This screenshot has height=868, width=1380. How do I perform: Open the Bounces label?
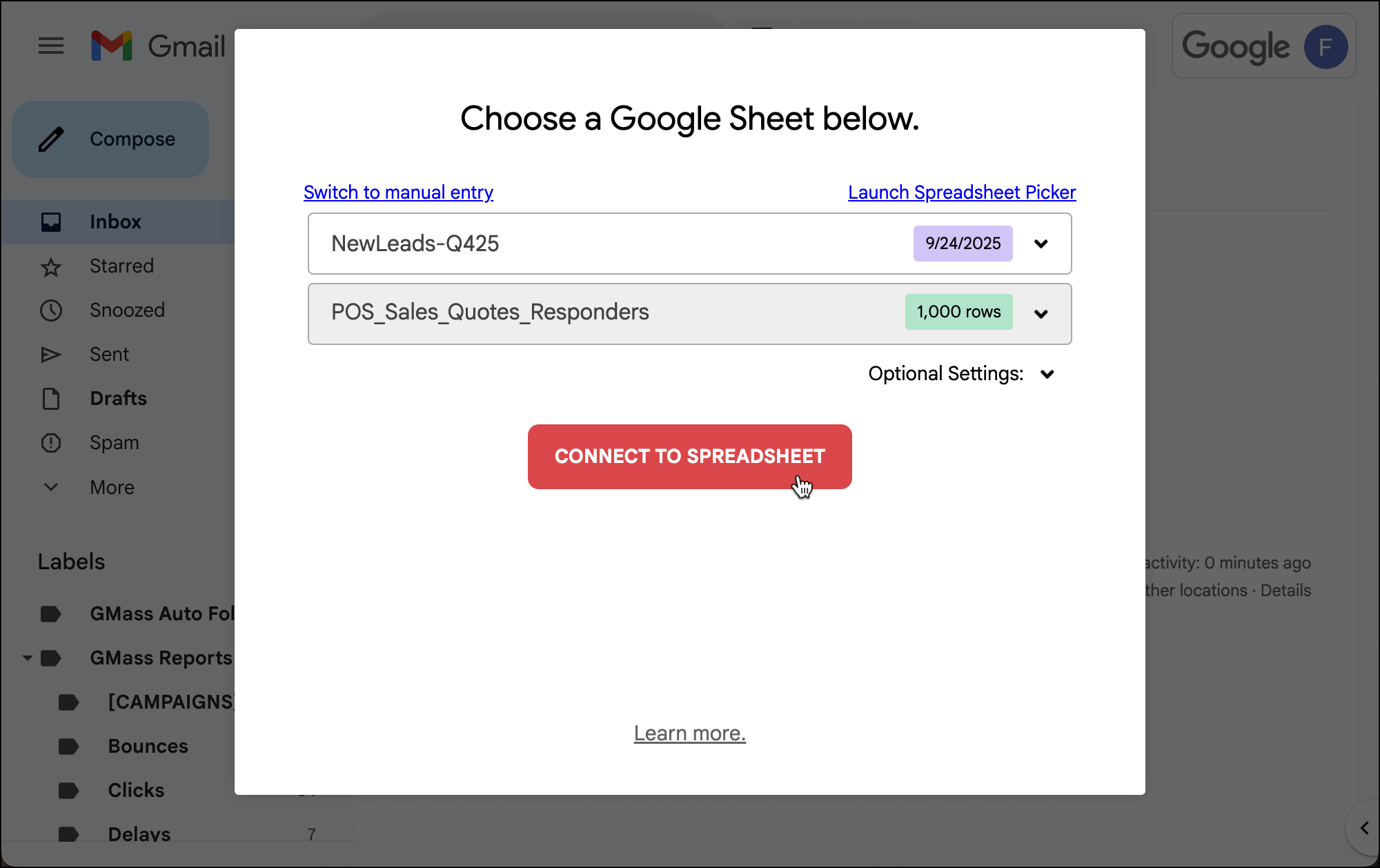(x=148, y=747)
